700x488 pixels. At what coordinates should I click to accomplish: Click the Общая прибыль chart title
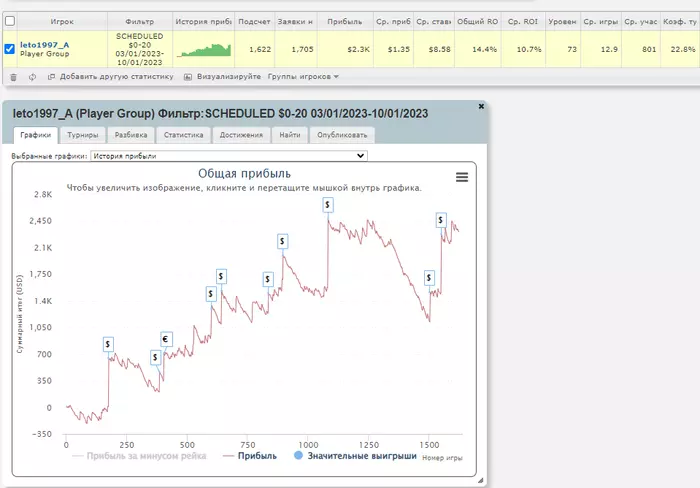(244, 174)
